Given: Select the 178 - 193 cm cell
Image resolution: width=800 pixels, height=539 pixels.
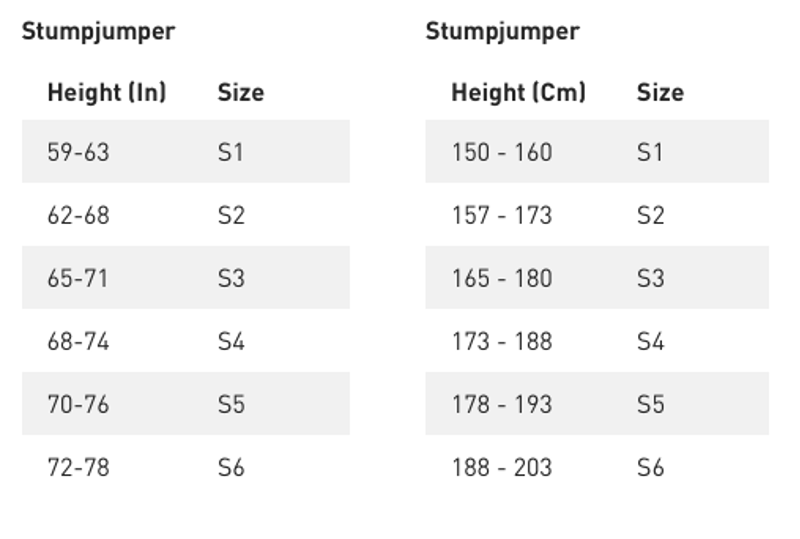Looking at the screenshot, I should [x=501, y=404].
